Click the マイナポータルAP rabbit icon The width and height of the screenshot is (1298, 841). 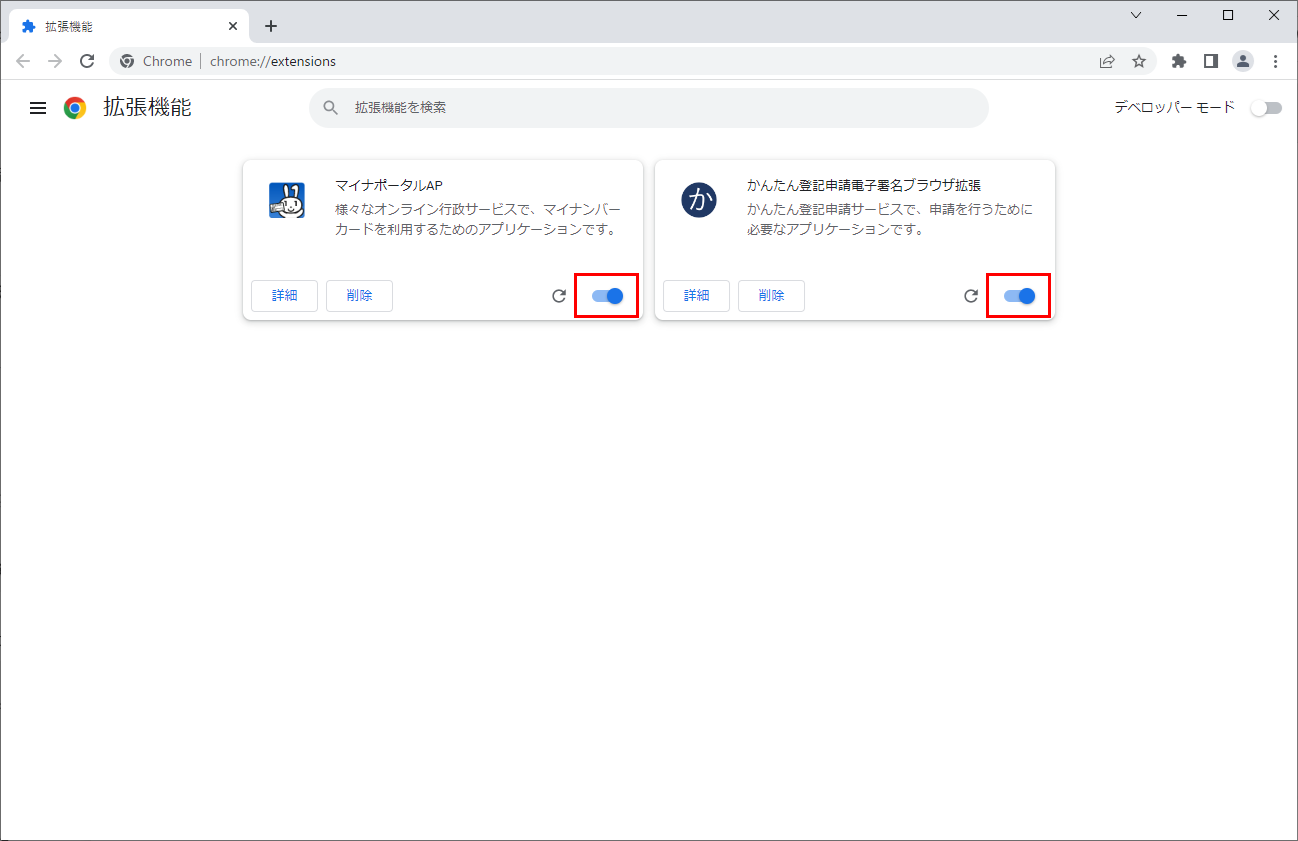(x=287, y=201)
